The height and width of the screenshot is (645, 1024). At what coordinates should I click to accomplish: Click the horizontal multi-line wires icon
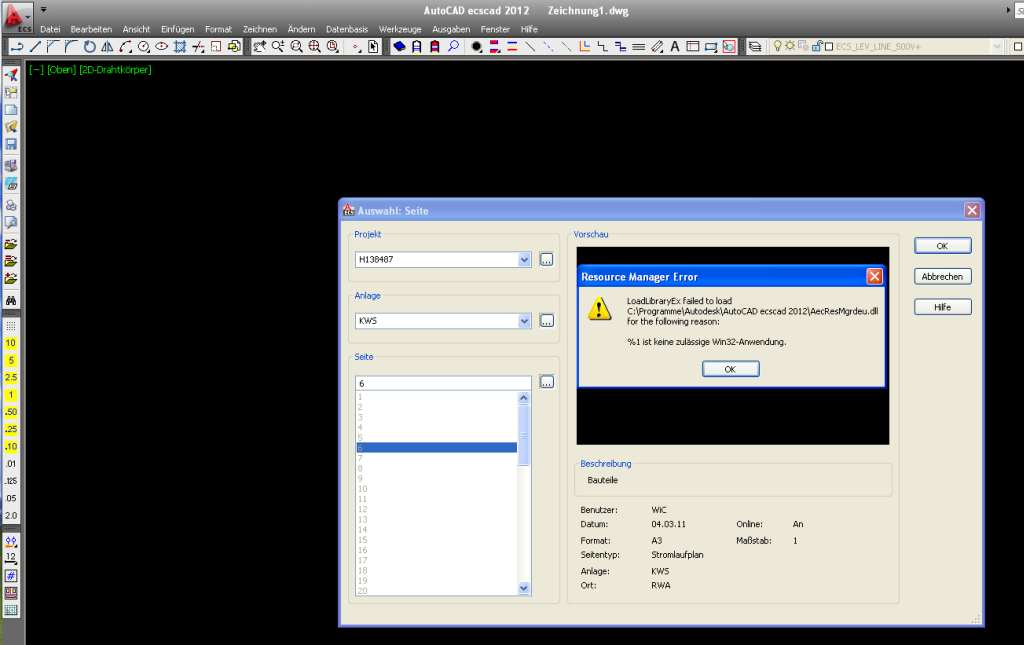pyautogui.click(x=639, y=46)
